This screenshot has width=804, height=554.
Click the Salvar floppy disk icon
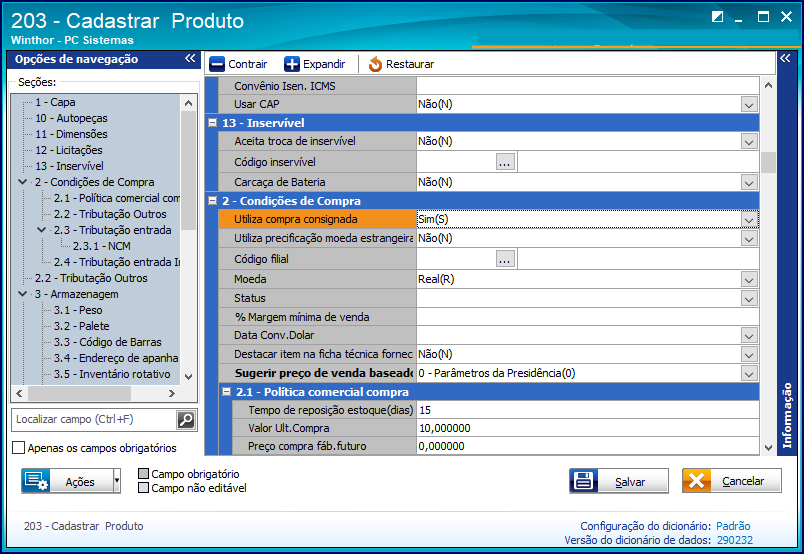click(x=584, y=481)
